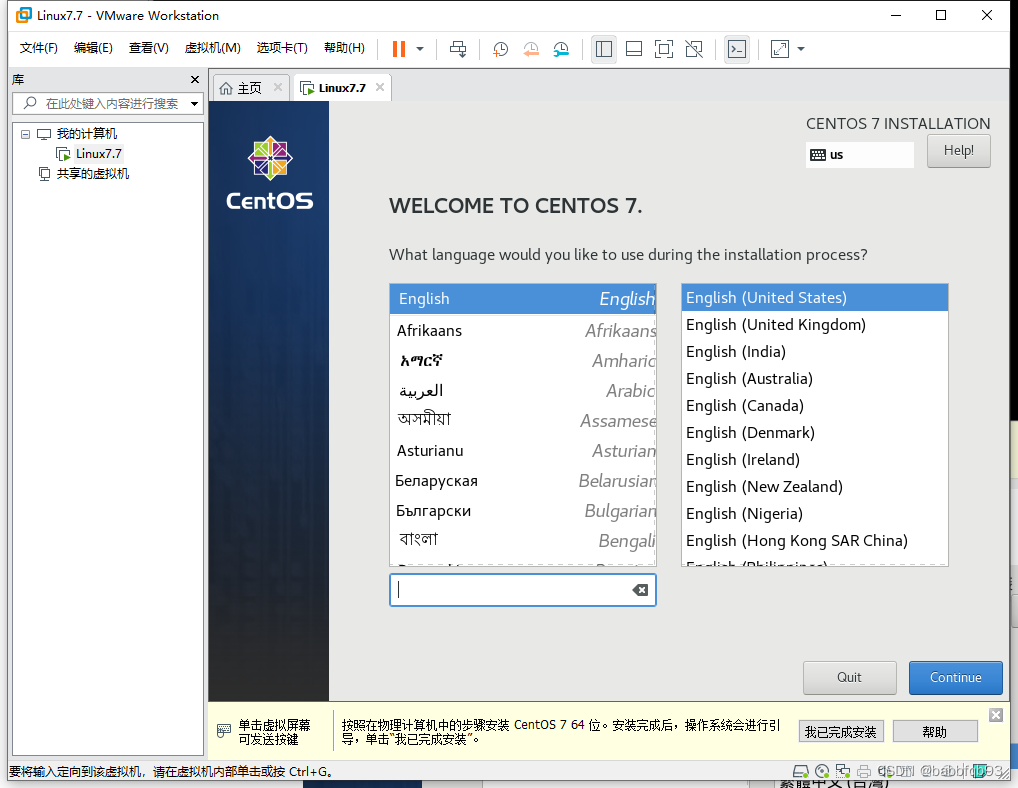Clear the language search field icon
1018x788 pixels.
(x=640, y=589)
